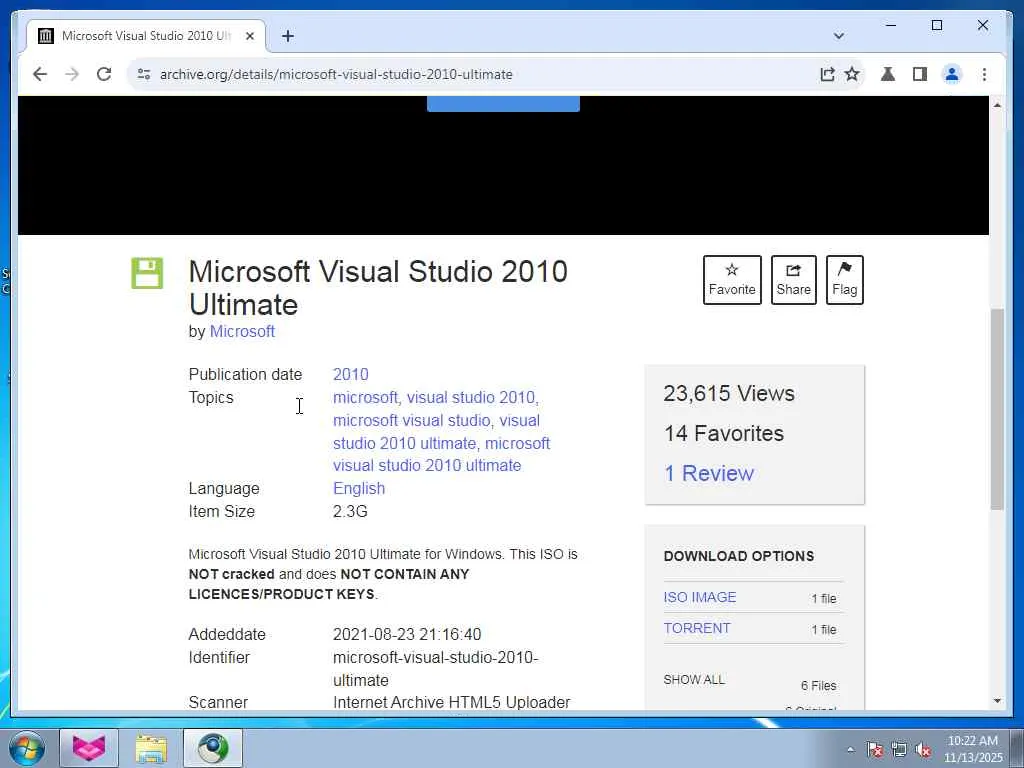Open a new browser tab
The image size is (1024, 768).
pos(288,36)
